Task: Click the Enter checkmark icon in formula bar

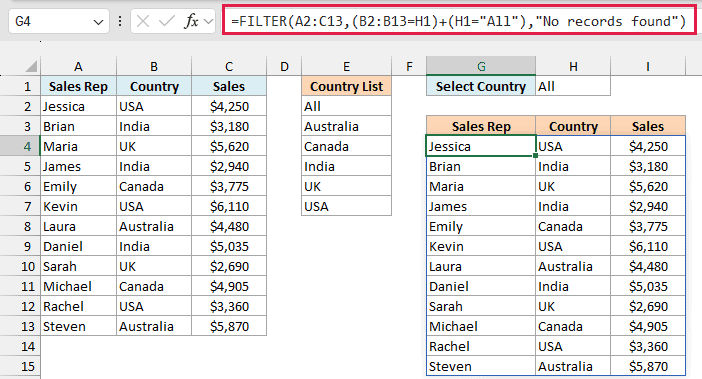Action: click(x=167, y=21)
